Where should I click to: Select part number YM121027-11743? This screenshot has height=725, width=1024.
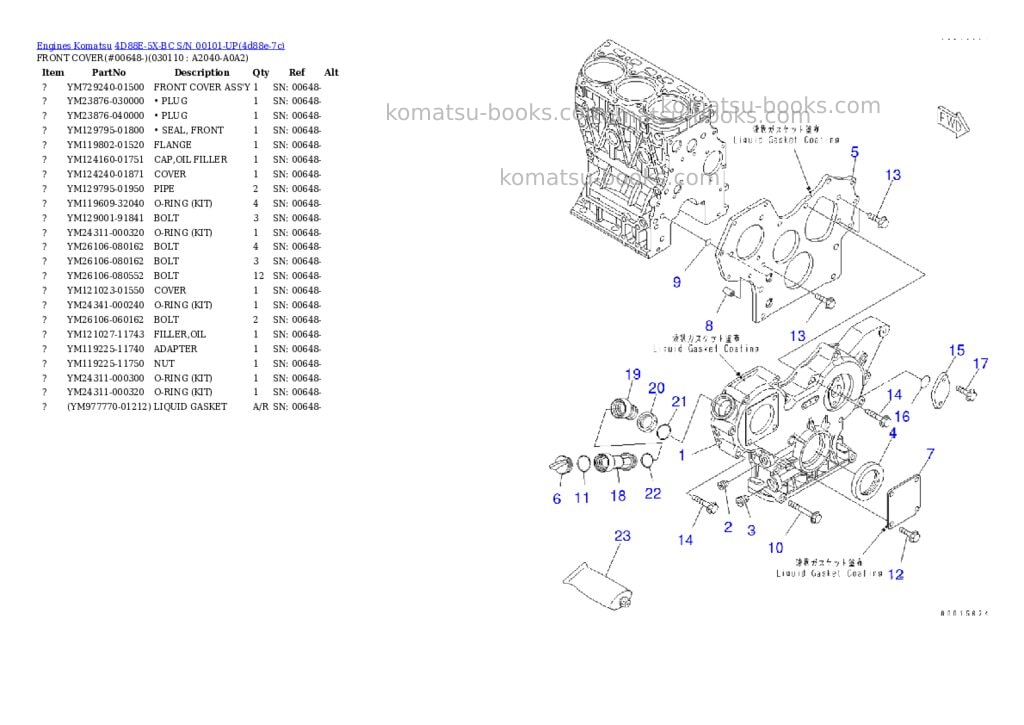pos(105,334)
